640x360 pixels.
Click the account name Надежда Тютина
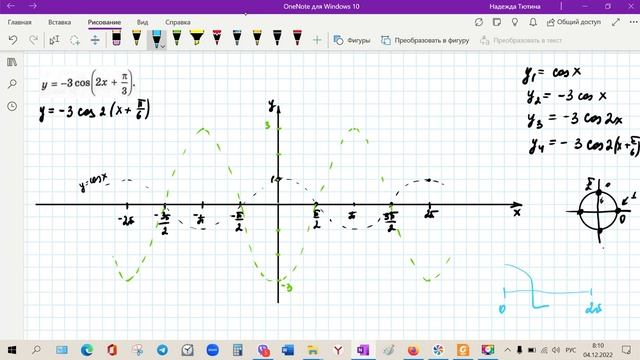click(x=515, y=7)
